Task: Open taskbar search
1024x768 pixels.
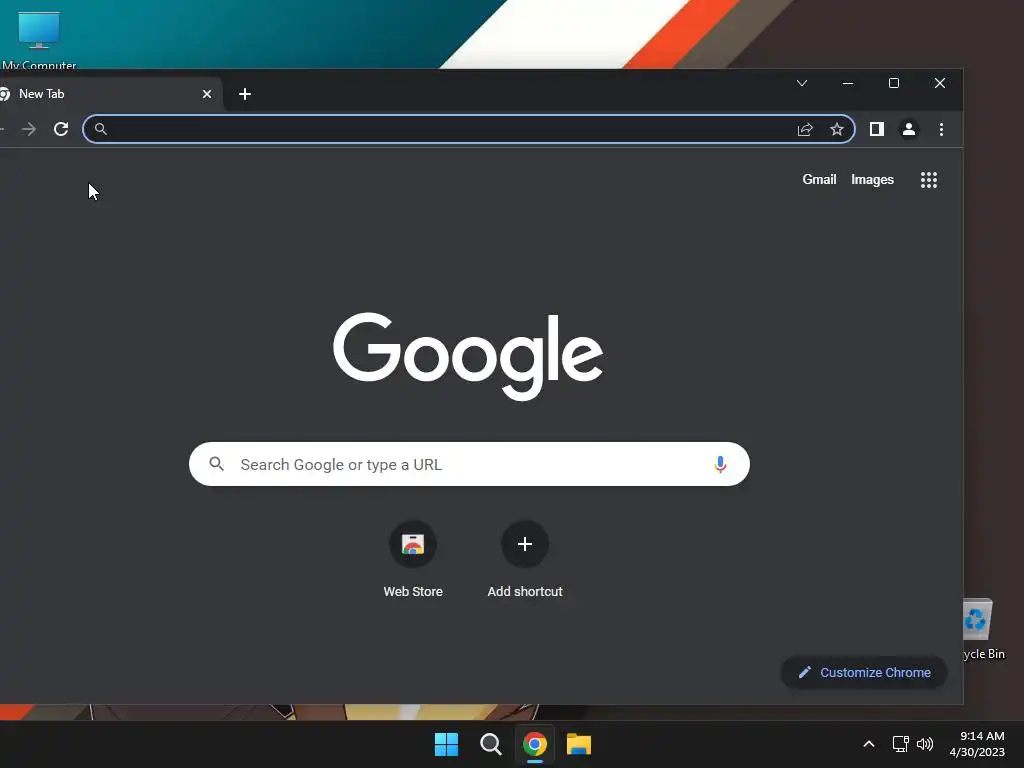Action: pos(490,744)
